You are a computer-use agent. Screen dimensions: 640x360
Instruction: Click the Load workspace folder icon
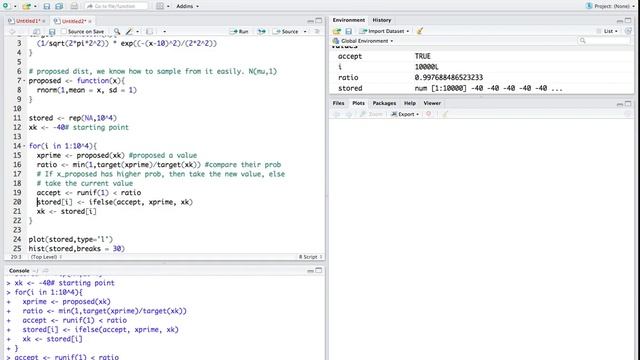337,31
